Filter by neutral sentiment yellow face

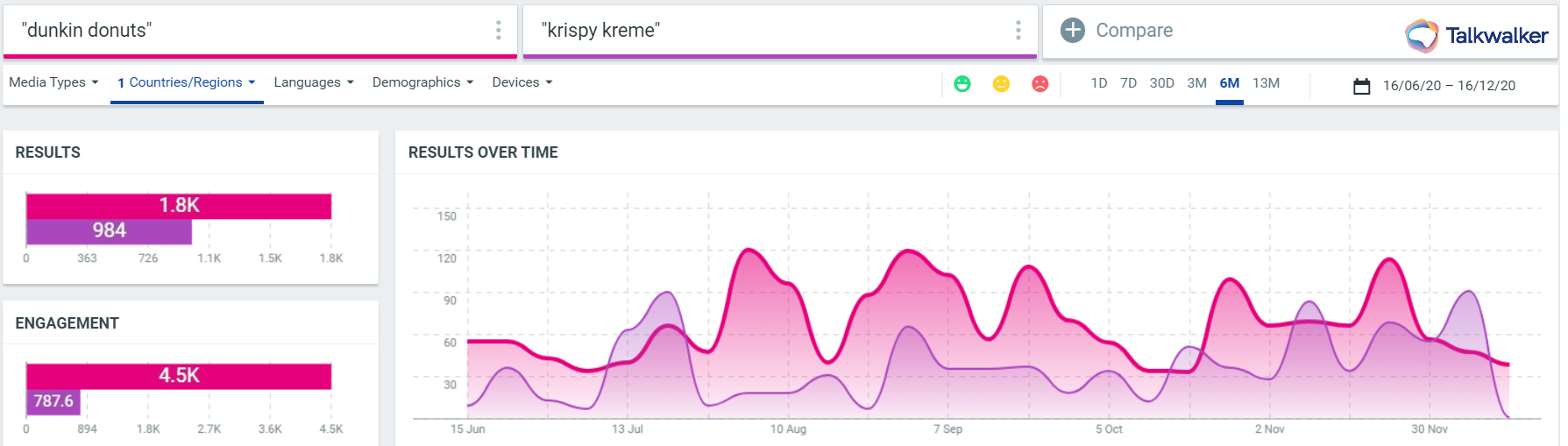(1001, 84)
